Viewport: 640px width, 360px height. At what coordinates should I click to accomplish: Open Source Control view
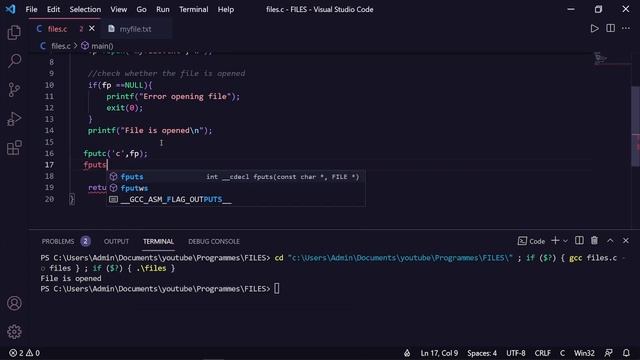[14, 90]
